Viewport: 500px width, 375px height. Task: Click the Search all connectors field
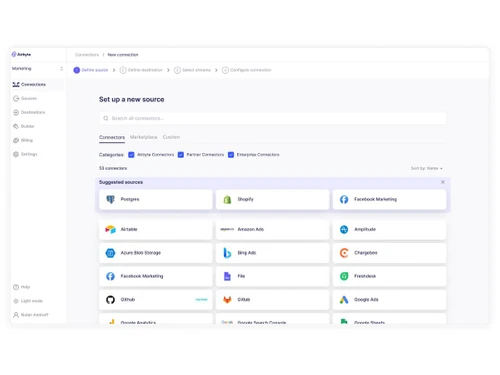(273, 118)
